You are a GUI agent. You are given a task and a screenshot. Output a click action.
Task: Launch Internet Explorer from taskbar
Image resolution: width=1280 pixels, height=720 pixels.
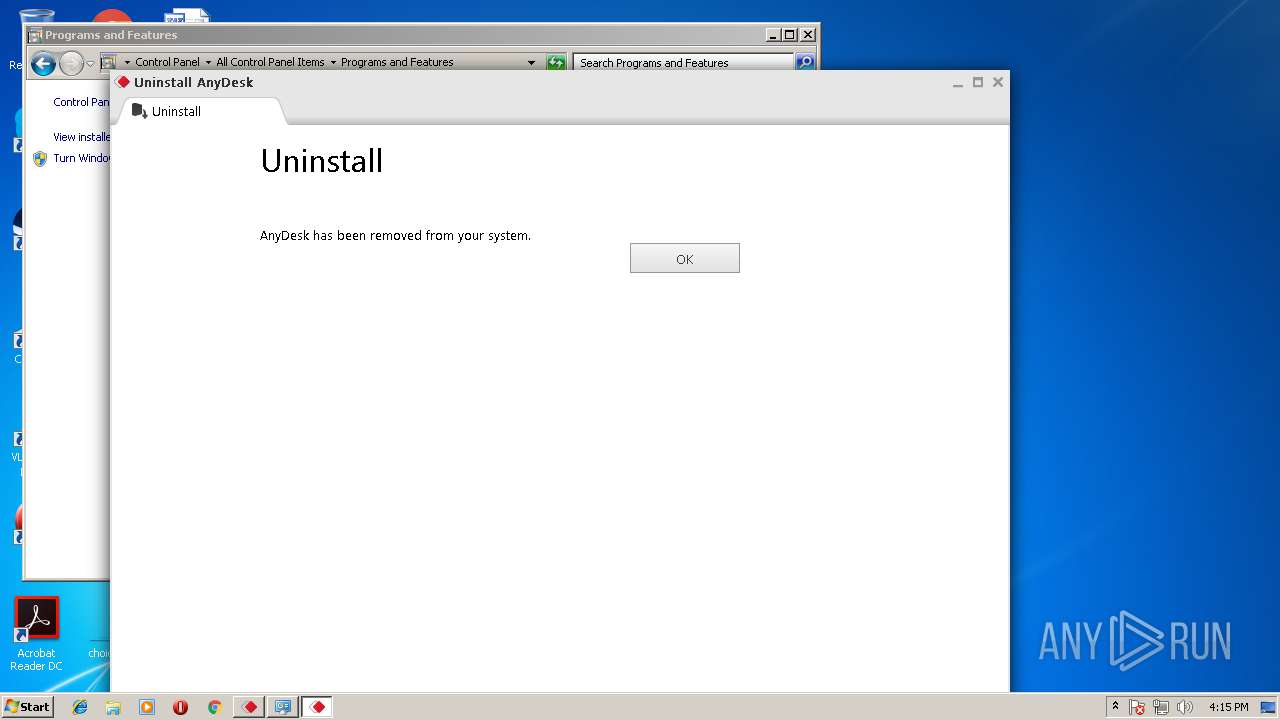point(80,707)
